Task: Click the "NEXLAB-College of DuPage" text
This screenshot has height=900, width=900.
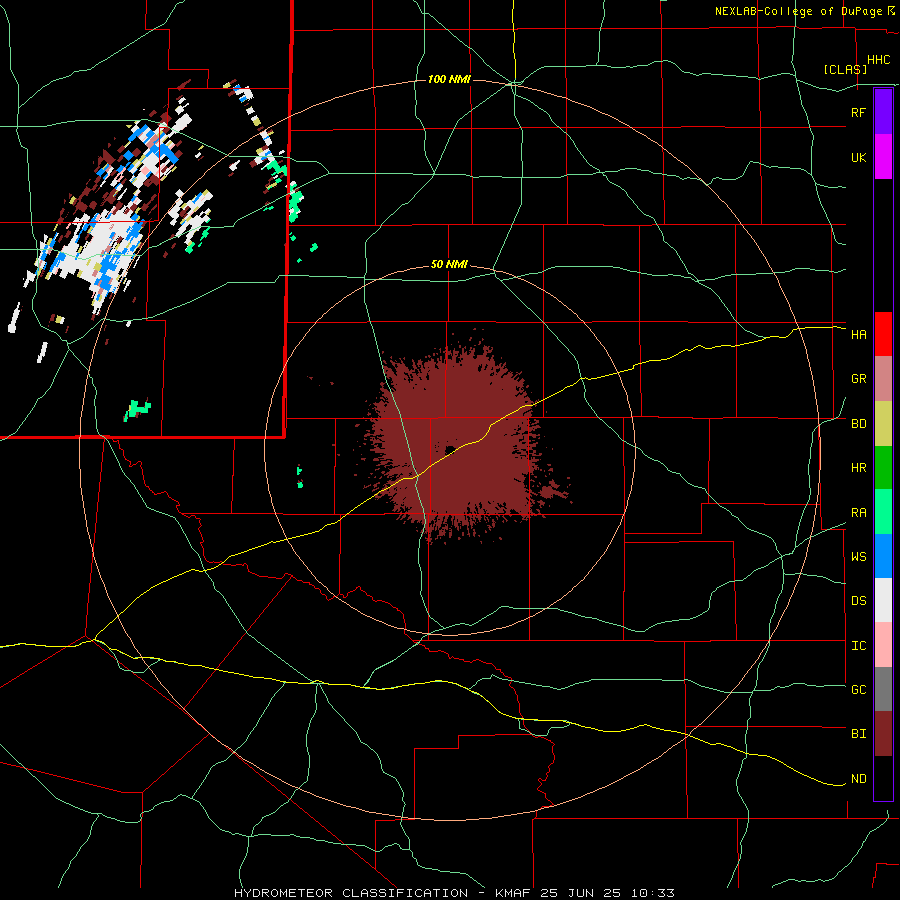Action: 798,11
